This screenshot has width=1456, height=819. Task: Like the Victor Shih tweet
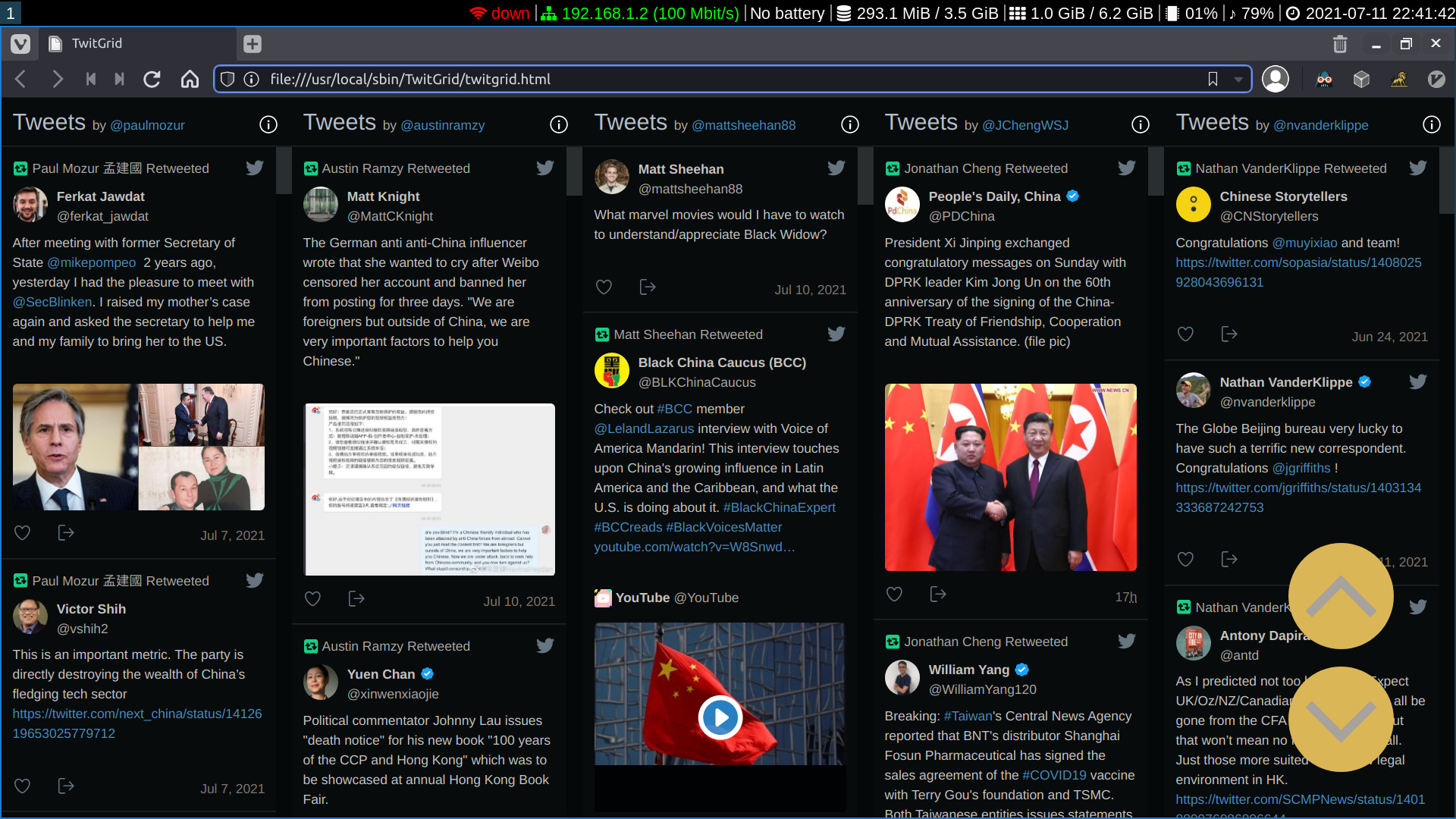[23, 786]
